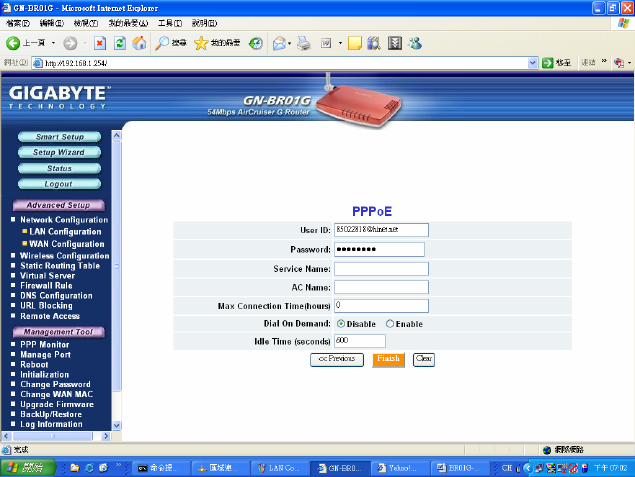The width and height of the screenshot is (635, 477).
Task: Click the IE Back arrow icon
Action: [13, 43]
